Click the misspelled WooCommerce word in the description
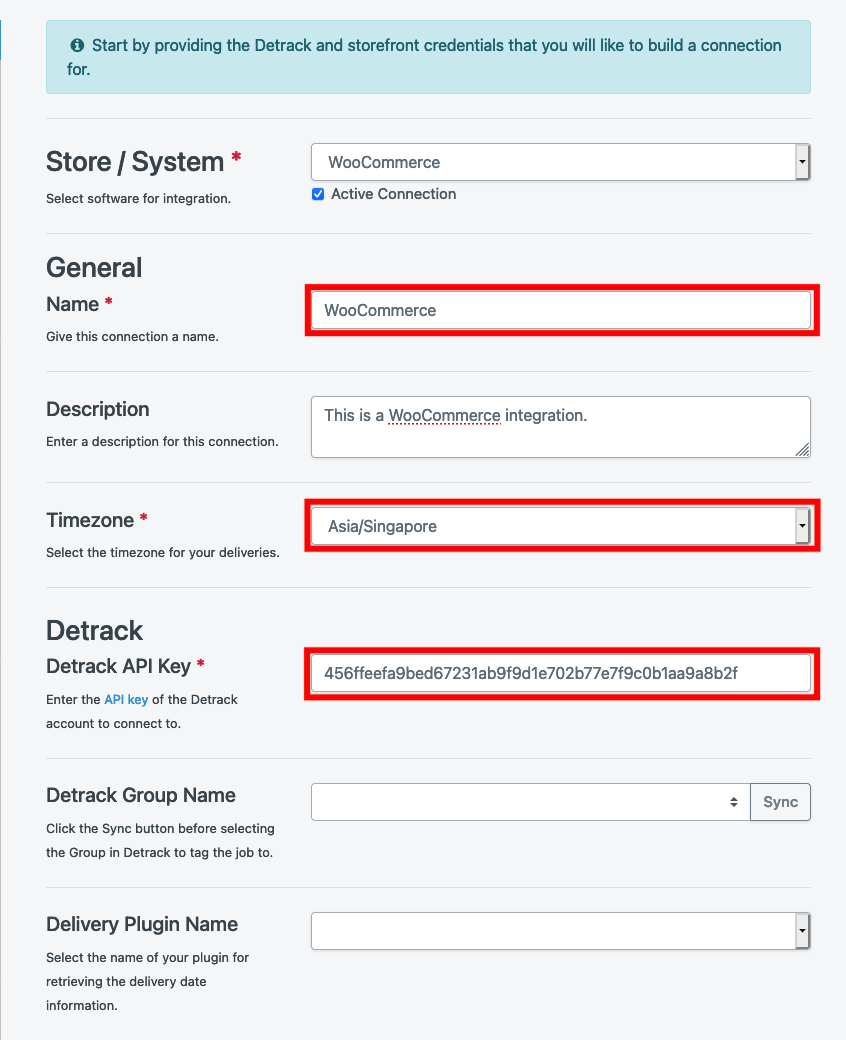The height and width of the screenshot is (1040, 846). click(444, 416)
